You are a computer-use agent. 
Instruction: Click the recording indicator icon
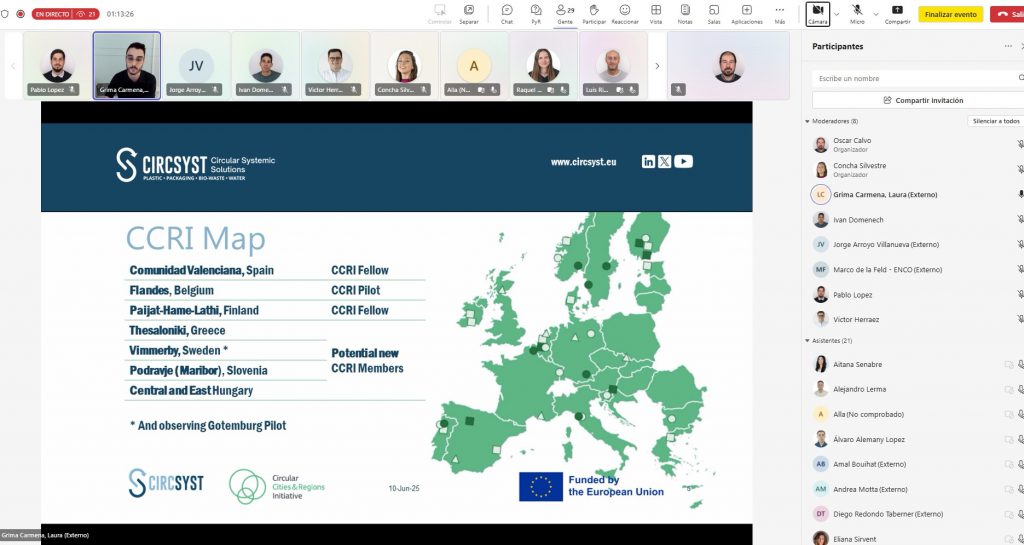20,14
